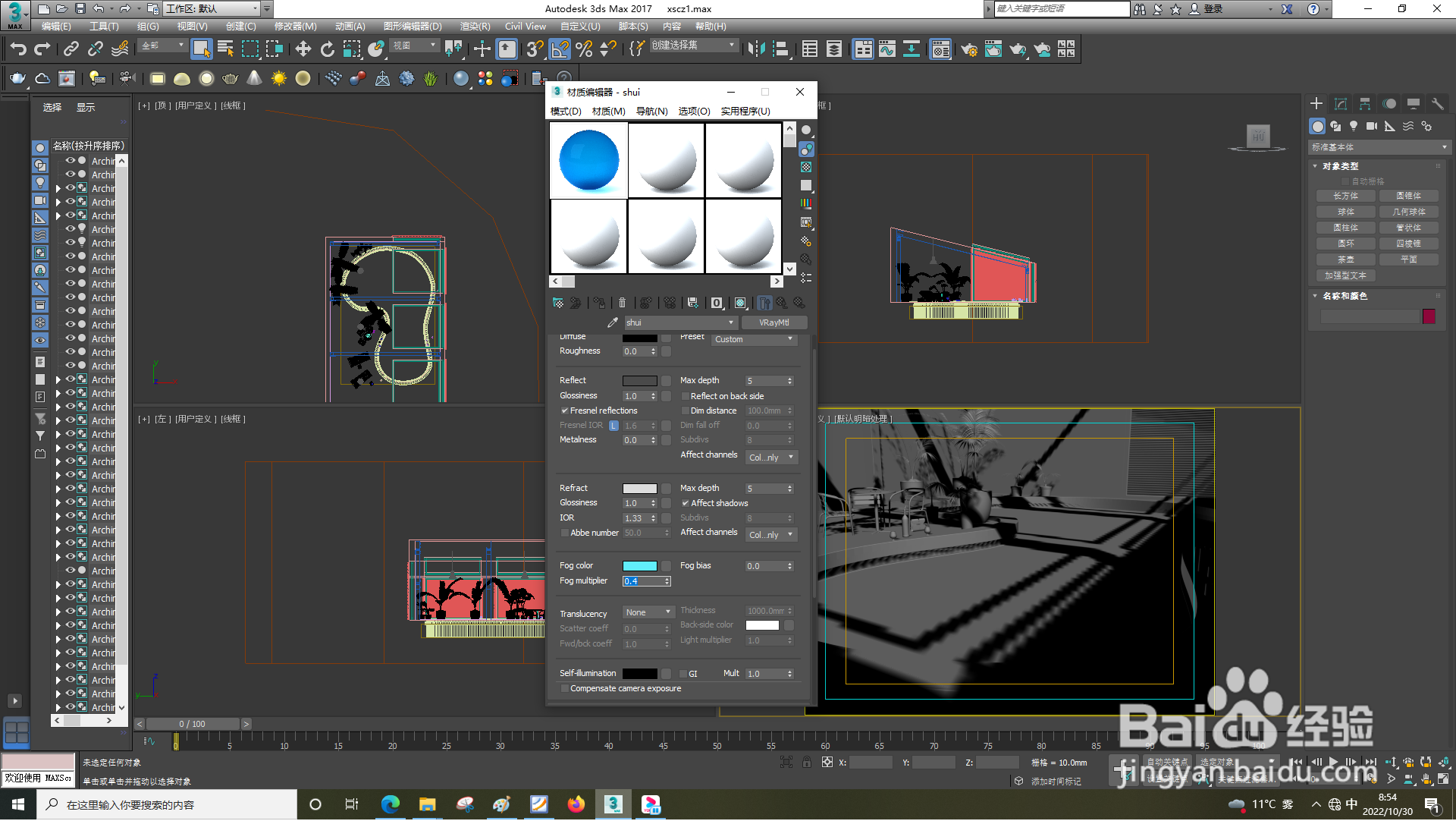This screenshot has height=821, width=1456.
Task: Open the Refract color swatch
Action: (x=639, y=489)
